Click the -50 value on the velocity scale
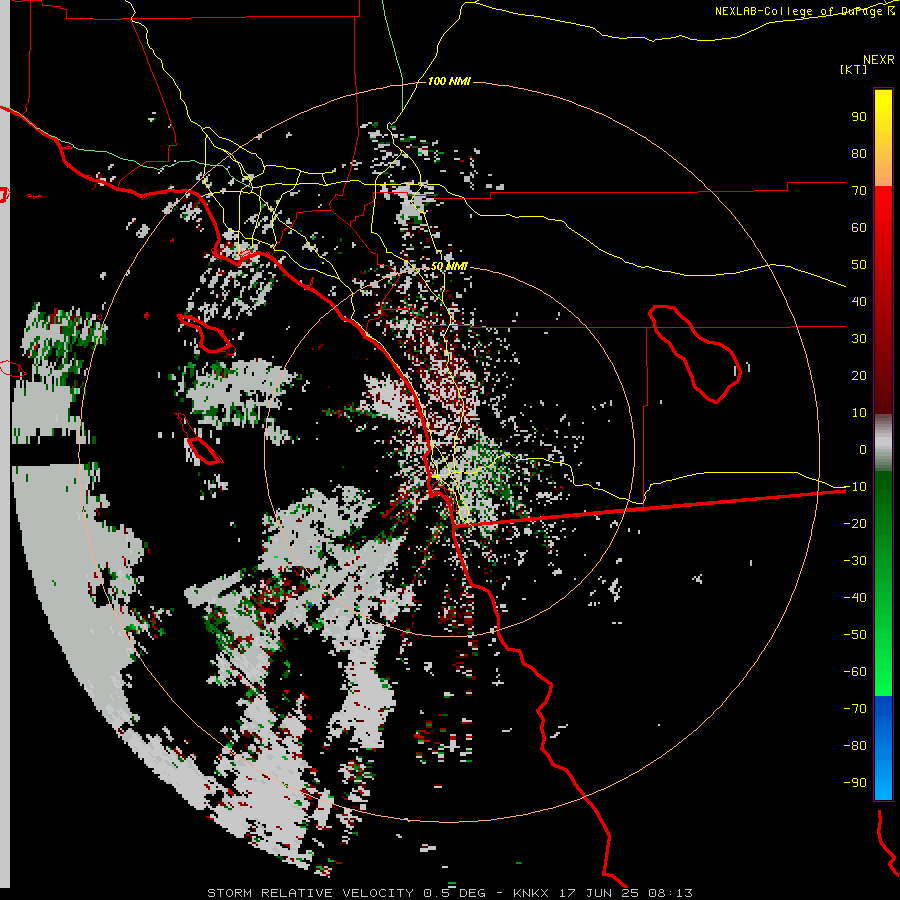This screenshot has height=900, width=900. (855, 635)
